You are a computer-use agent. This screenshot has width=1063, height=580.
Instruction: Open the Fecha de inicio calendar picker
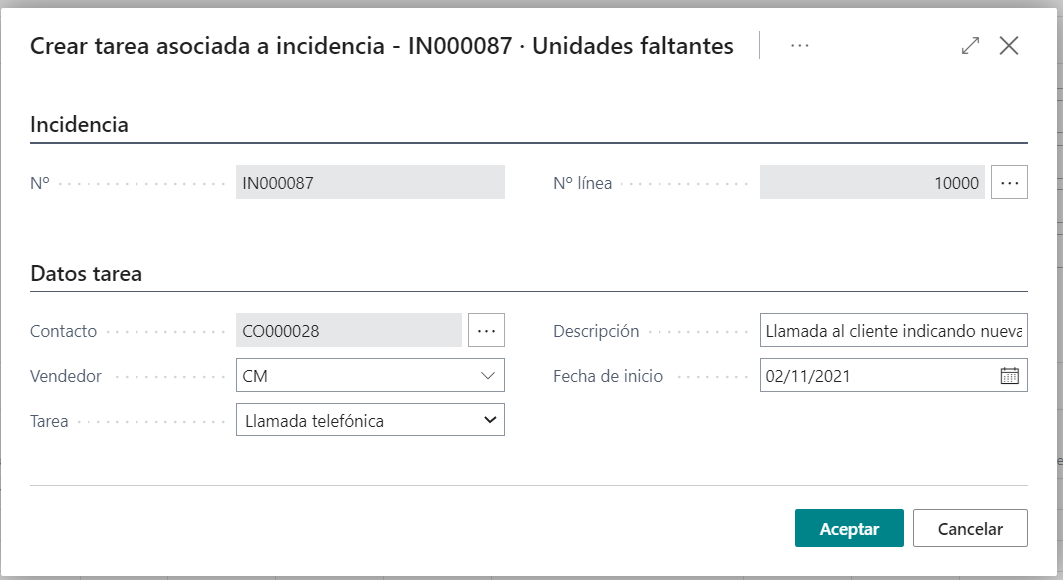[1009, 376]
